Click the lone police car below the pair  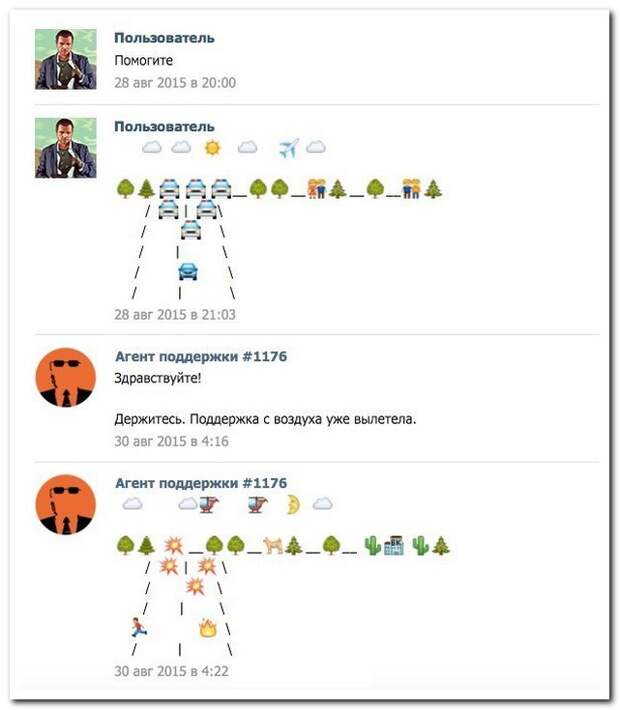click(x=191, y=230)
